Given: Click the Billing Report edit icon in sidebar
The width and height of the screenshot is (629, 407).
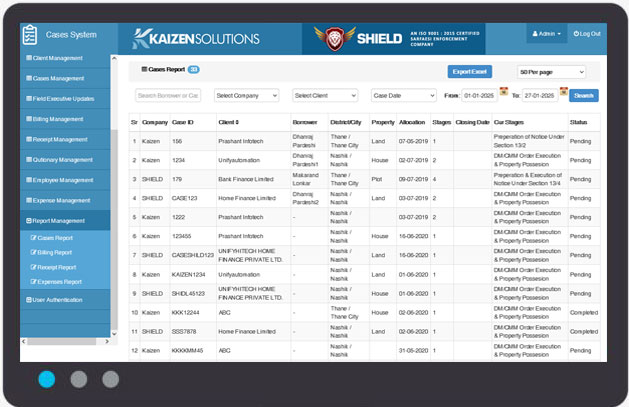Looking at the screenshot, I should pos(34,253).
